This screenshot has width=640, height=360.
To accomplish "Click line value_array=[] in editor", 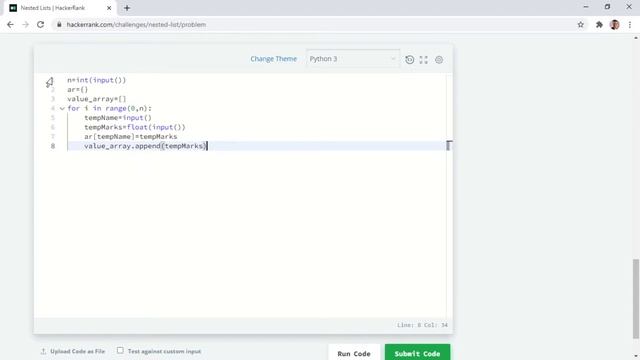I will point(97,99).
